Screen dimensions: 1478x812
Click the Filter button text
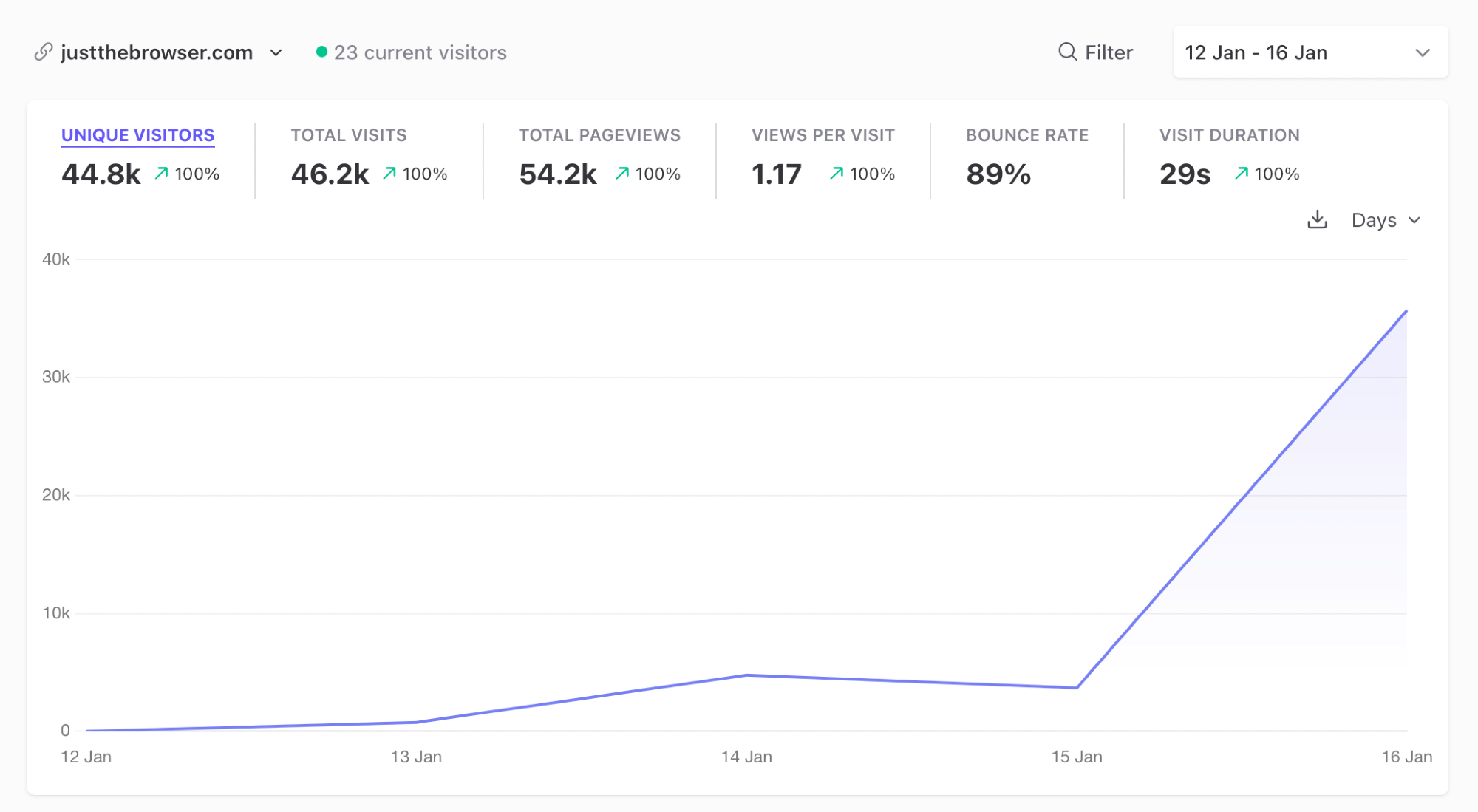click(x=1108, y=52)
